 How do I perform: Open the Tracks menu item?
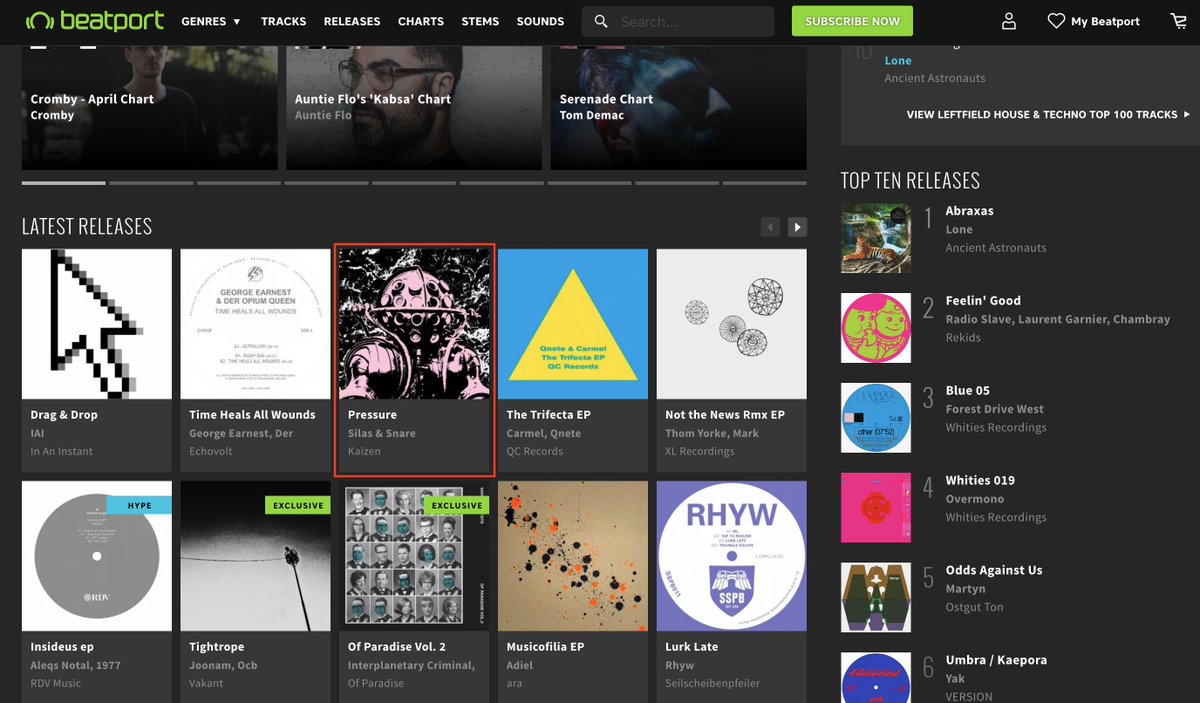coord(284,21)
